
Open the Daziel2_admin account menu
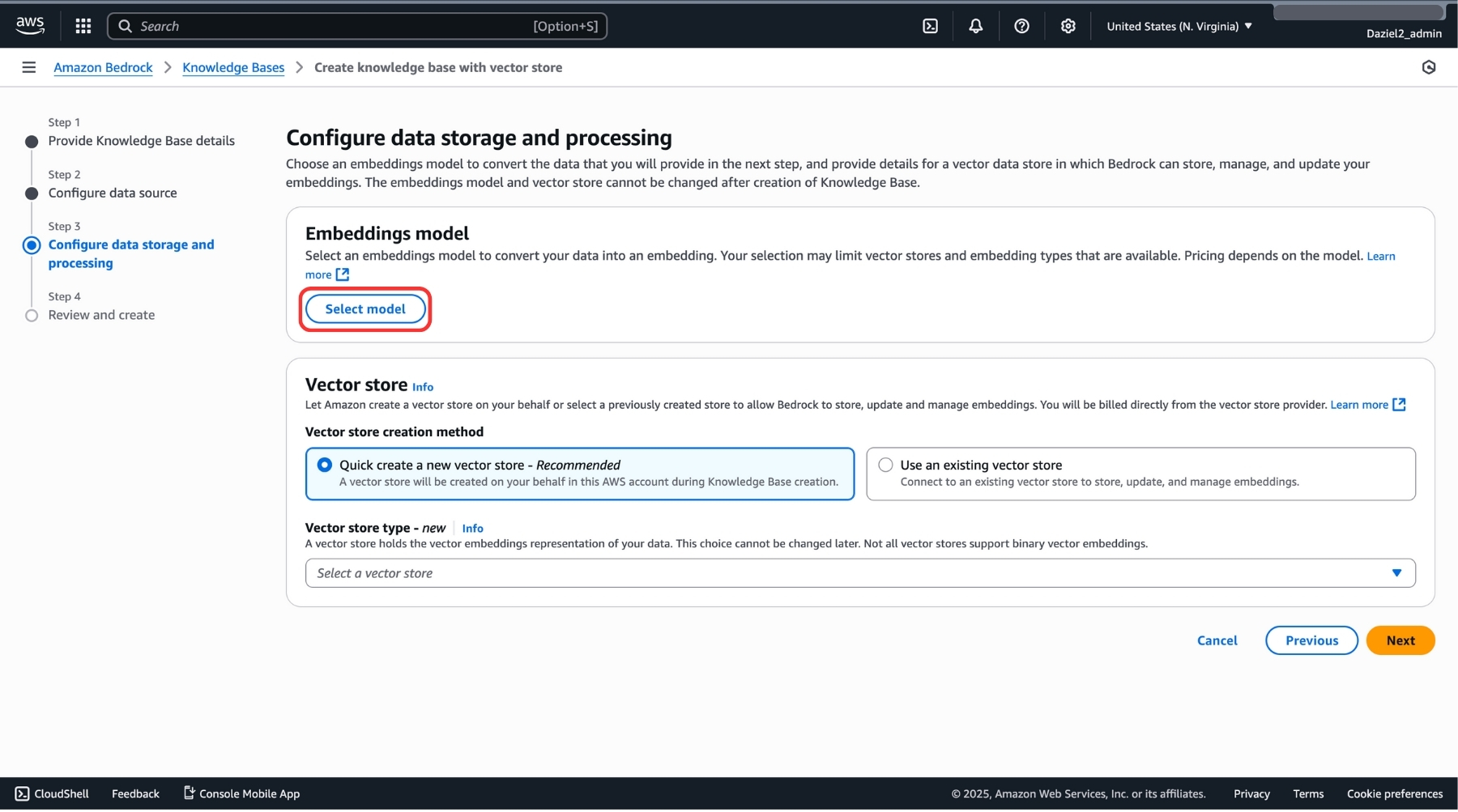click(1405, 33)
